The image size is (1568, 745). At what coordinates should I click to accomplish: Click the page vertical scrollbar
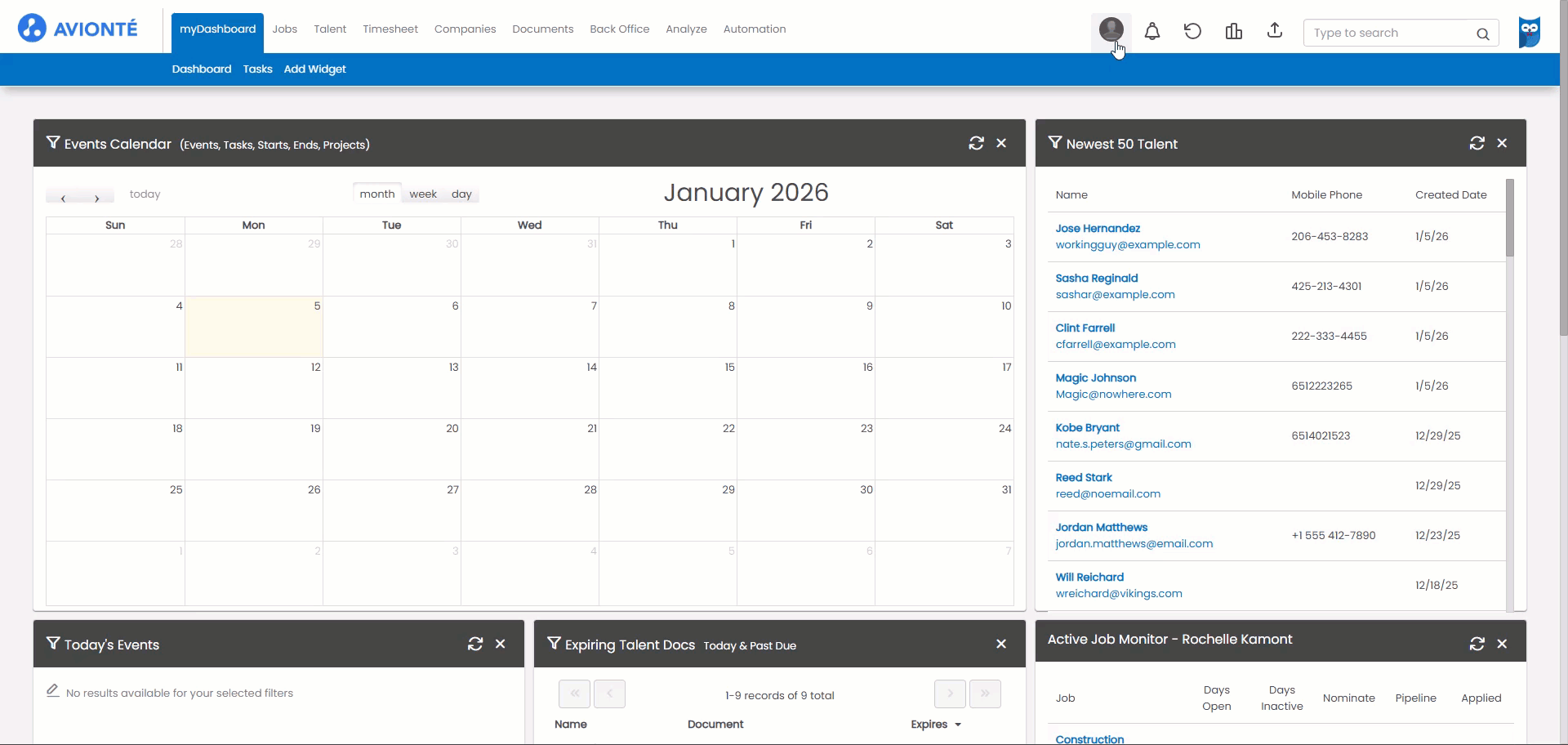[1563, 167]
